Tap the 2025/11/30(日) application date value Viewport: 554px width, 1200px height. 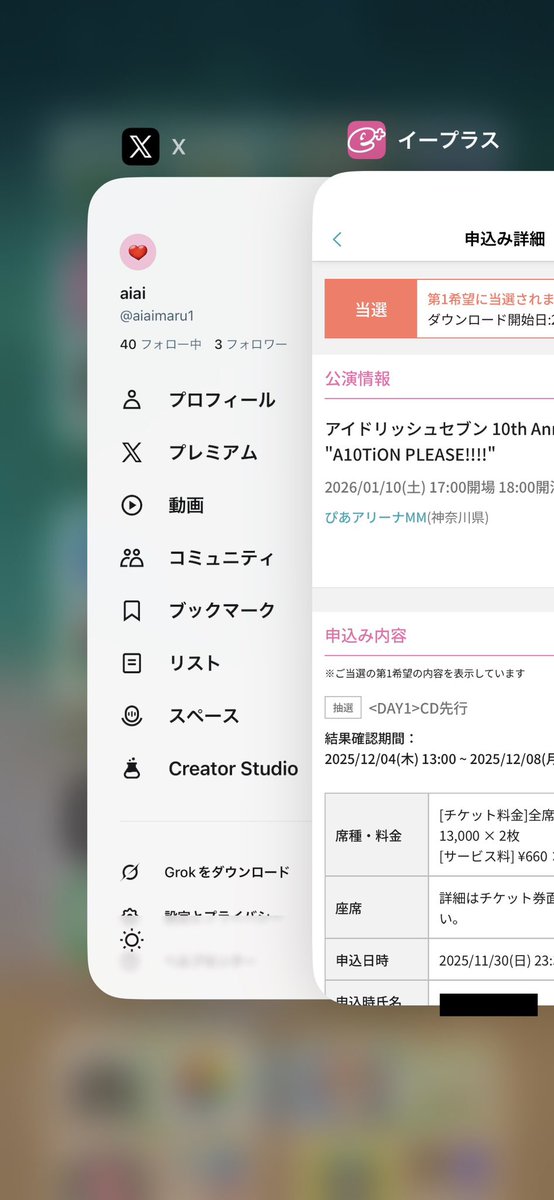(x=496, y=960)
